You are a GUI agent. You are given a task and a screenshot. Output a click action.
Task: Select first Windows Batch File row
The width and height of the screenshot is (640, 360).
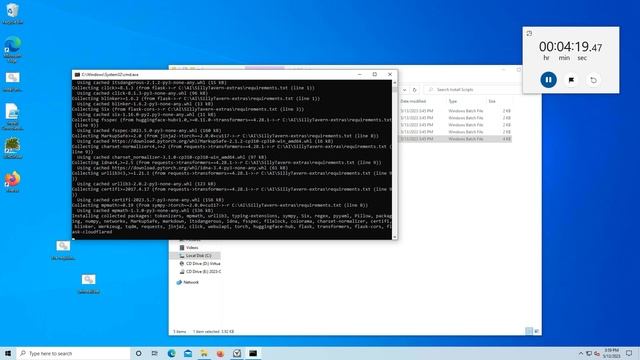click(x=455, y=111)
